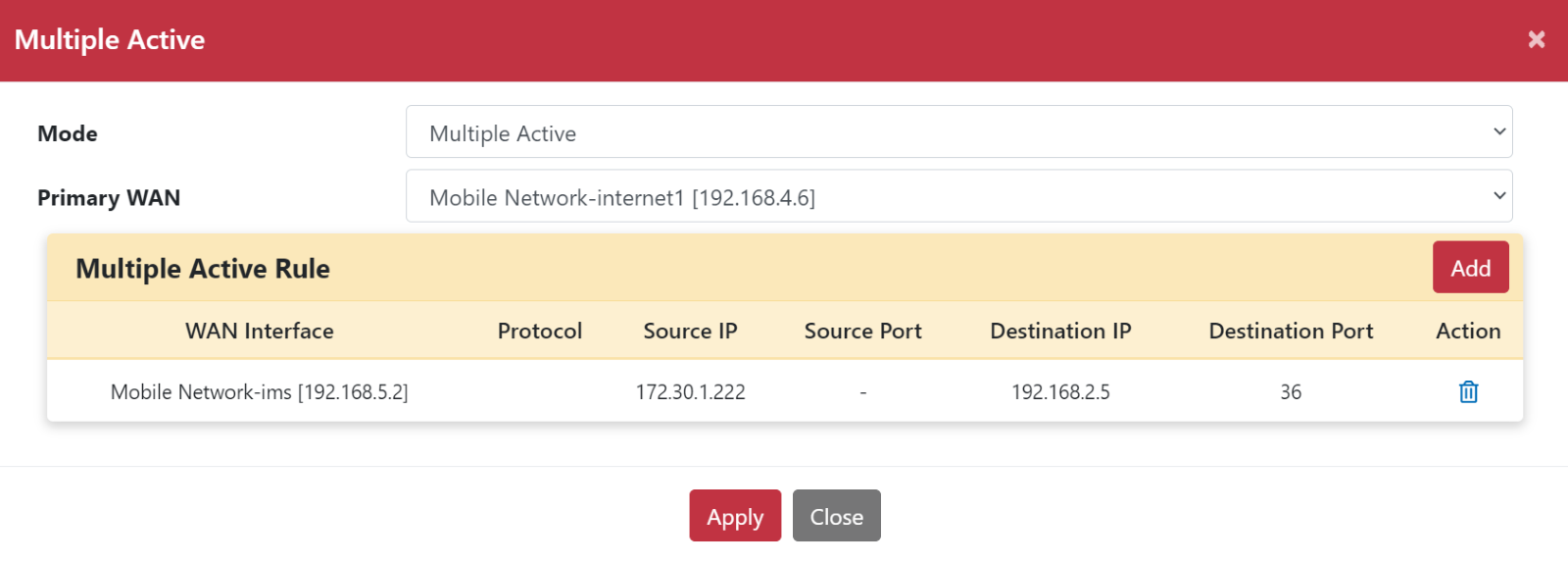Add a new Multiple Active Rule
Viewport: 1568px width, 563px height.
[x=1470, y=268]
